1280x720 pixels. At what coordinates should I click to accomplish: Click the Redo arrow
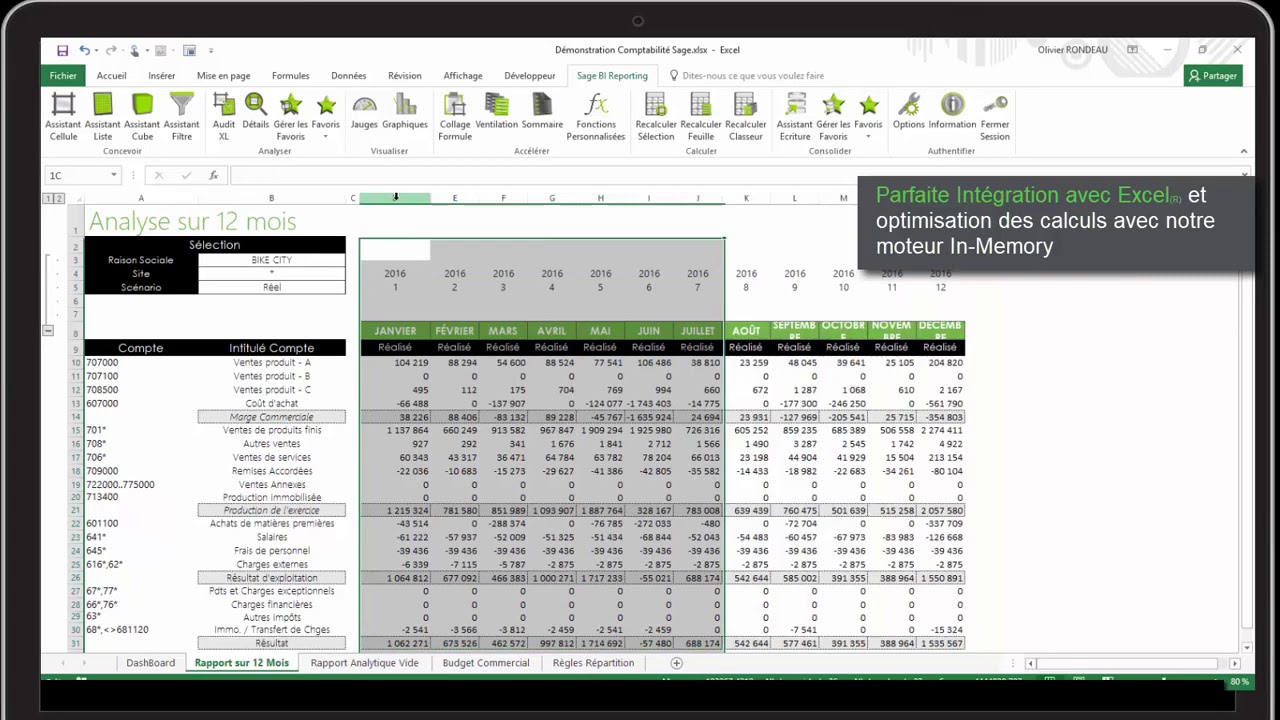click(111, 50)
